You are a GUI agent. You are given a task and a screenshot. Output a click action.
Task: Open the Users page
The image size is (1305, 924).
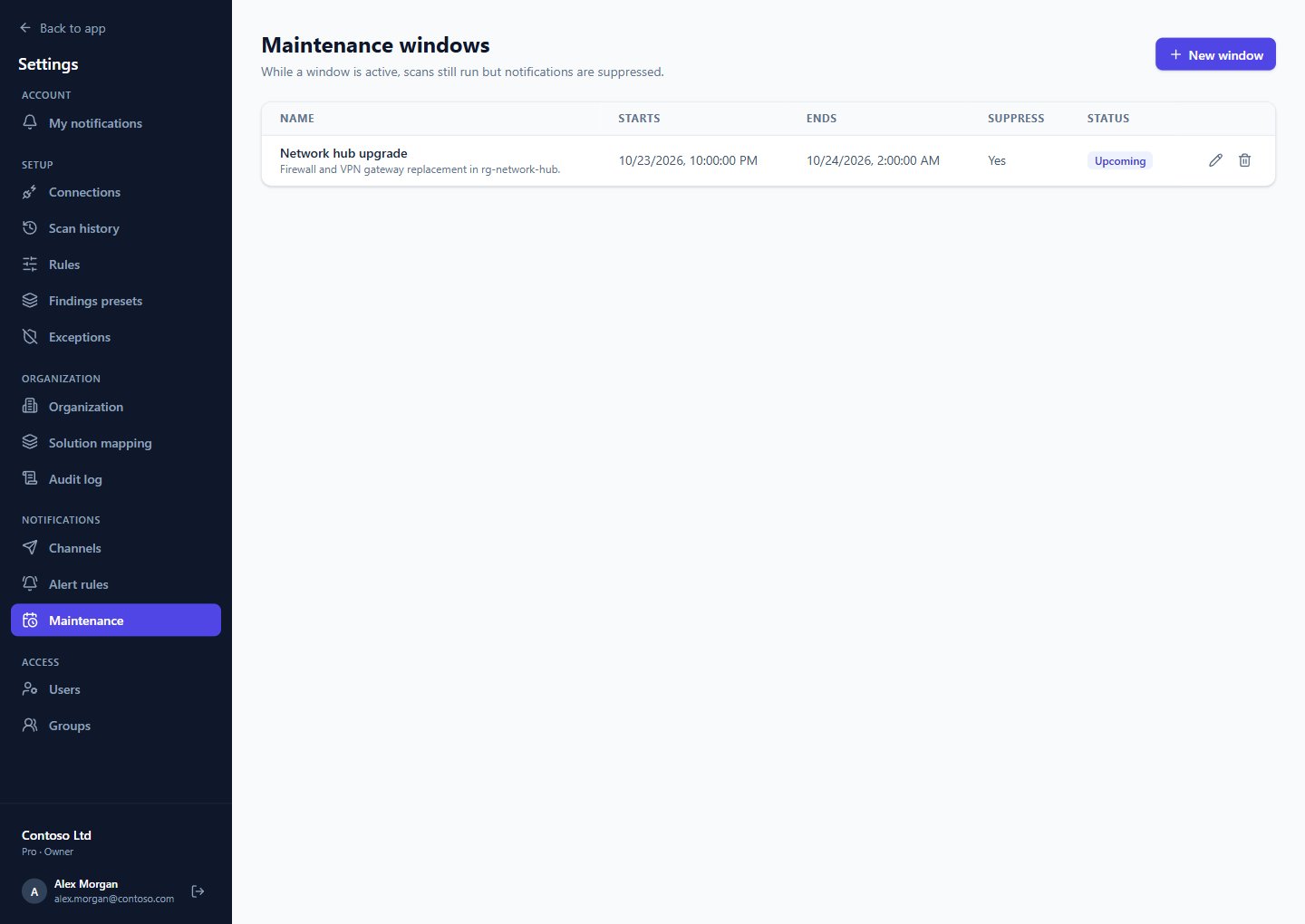click(116, 689)
